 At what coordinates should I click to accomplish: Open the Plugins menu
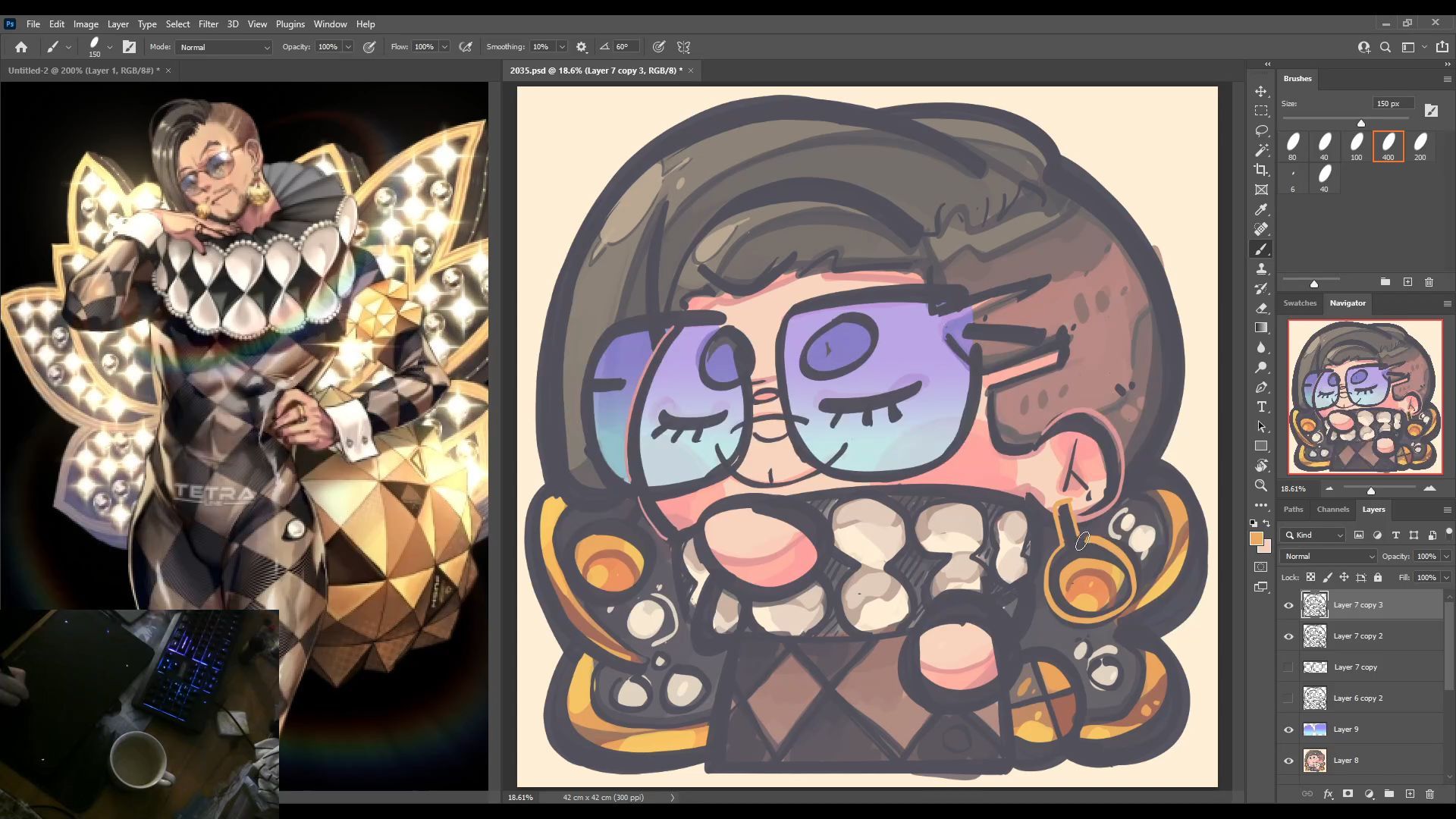pos(290,24)
